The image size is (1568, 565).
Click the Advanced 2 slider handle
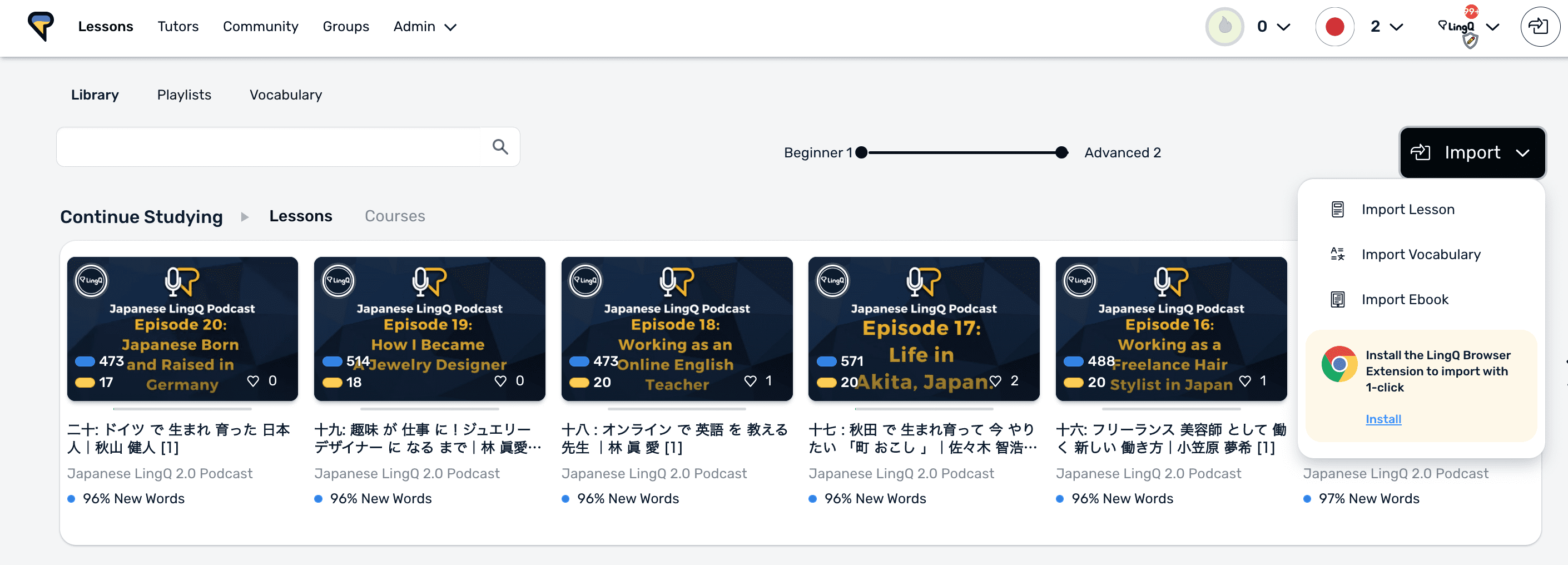pyautogui.click(x=1061, y=153)
